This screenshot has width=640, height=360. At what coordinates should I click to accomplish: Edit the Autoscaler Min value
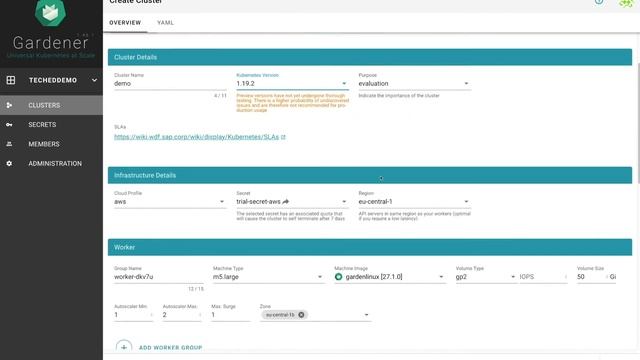point(133,315)
